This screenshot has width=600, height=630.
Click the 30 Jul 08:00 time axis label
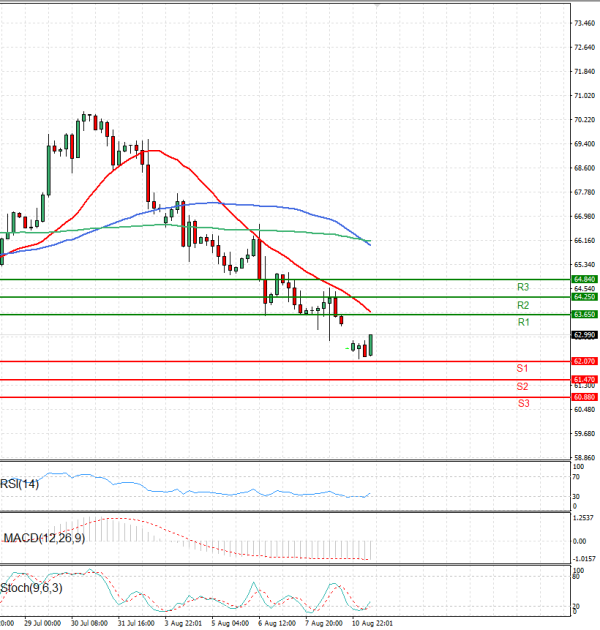(x=89, y=622)
